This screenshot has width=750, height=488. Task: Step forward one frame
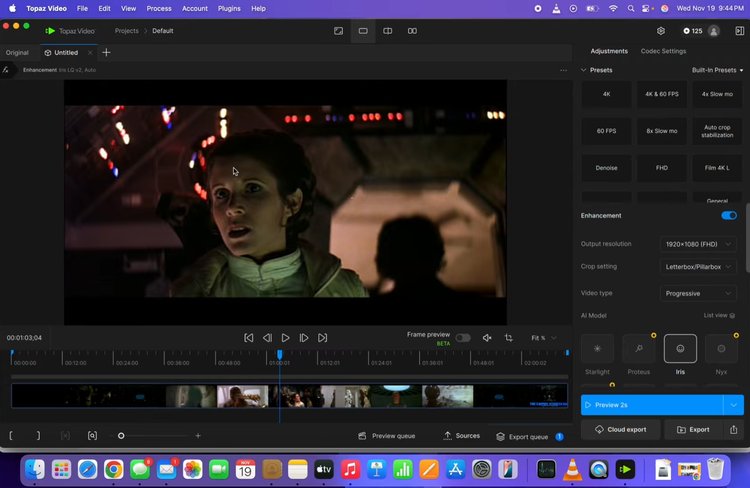304,338
